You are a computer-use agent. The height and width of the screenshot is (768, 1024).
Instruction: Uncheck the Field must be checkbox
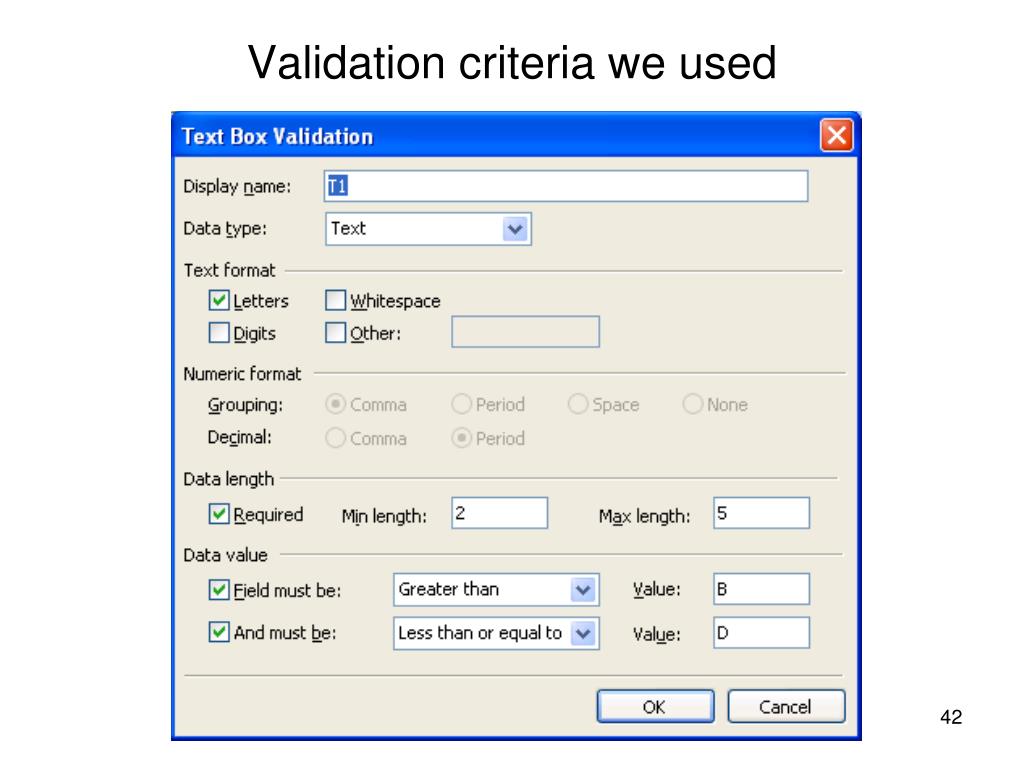coord(219,590)
